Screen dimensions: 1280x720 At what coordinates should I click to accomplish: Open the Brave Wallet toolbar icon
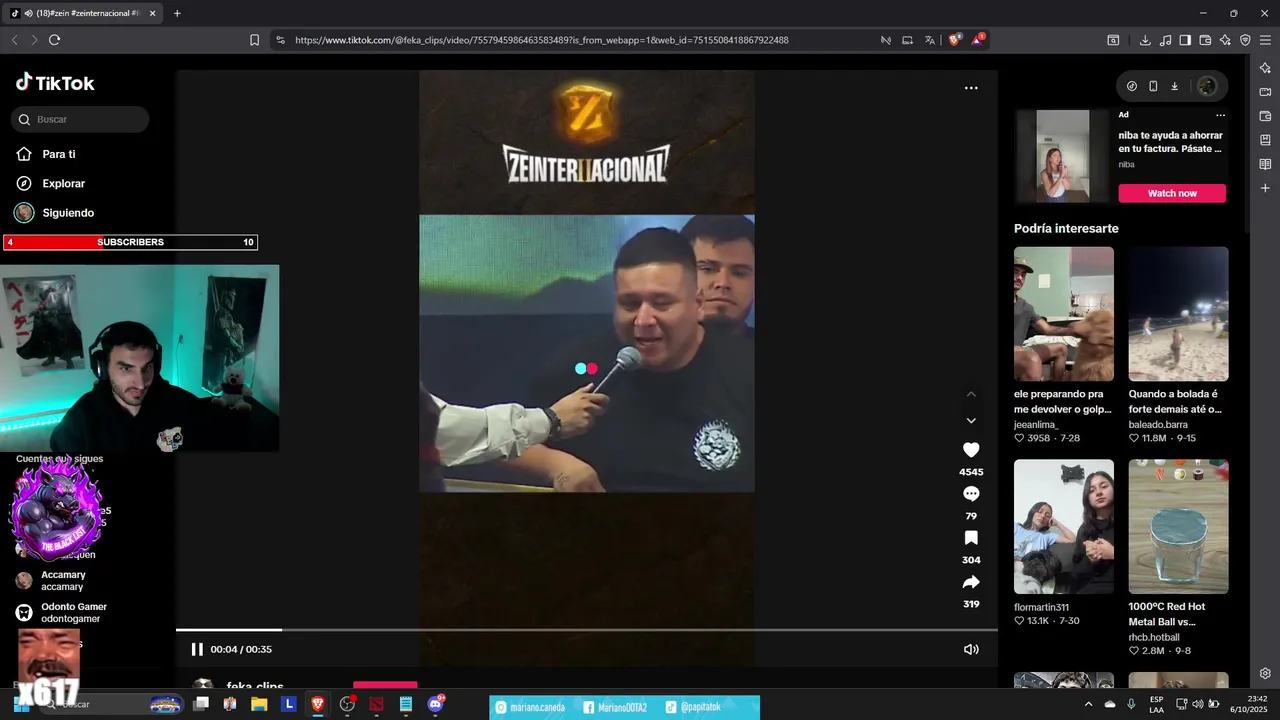(1205, 40)
